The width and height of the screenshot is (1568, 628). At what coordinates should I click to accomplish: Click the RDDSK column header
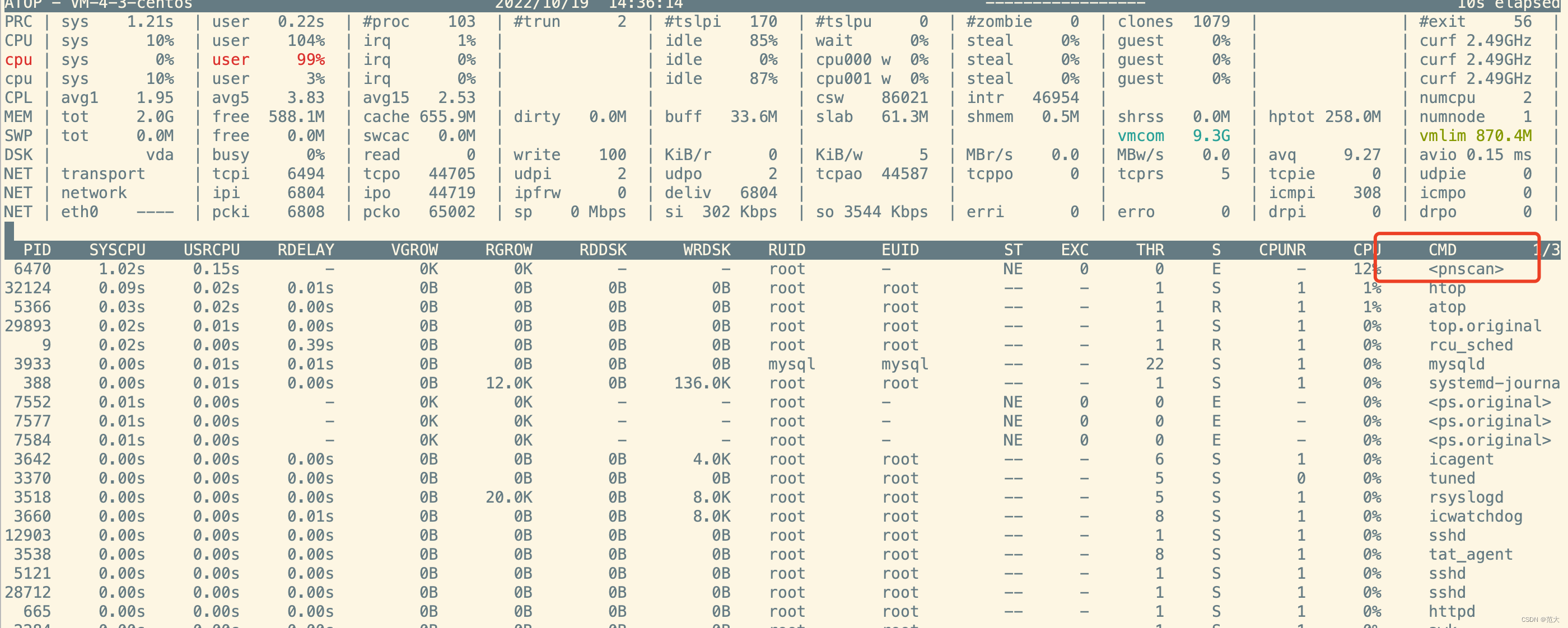pyautogui.click(x=603, y=250)
